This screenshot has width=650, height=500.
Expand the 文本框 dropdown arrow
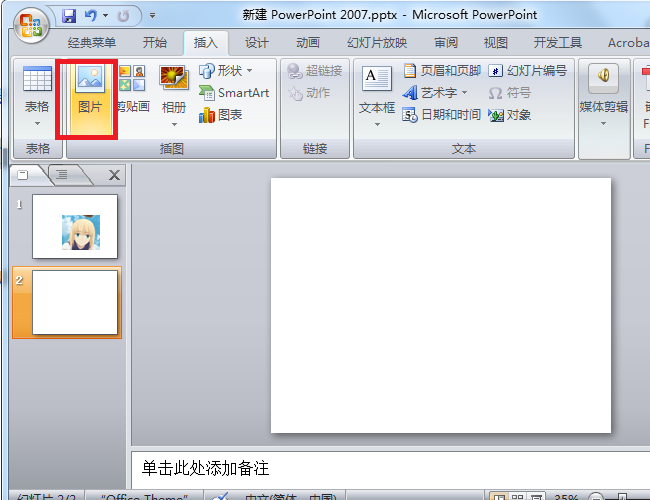coord(377,124)
